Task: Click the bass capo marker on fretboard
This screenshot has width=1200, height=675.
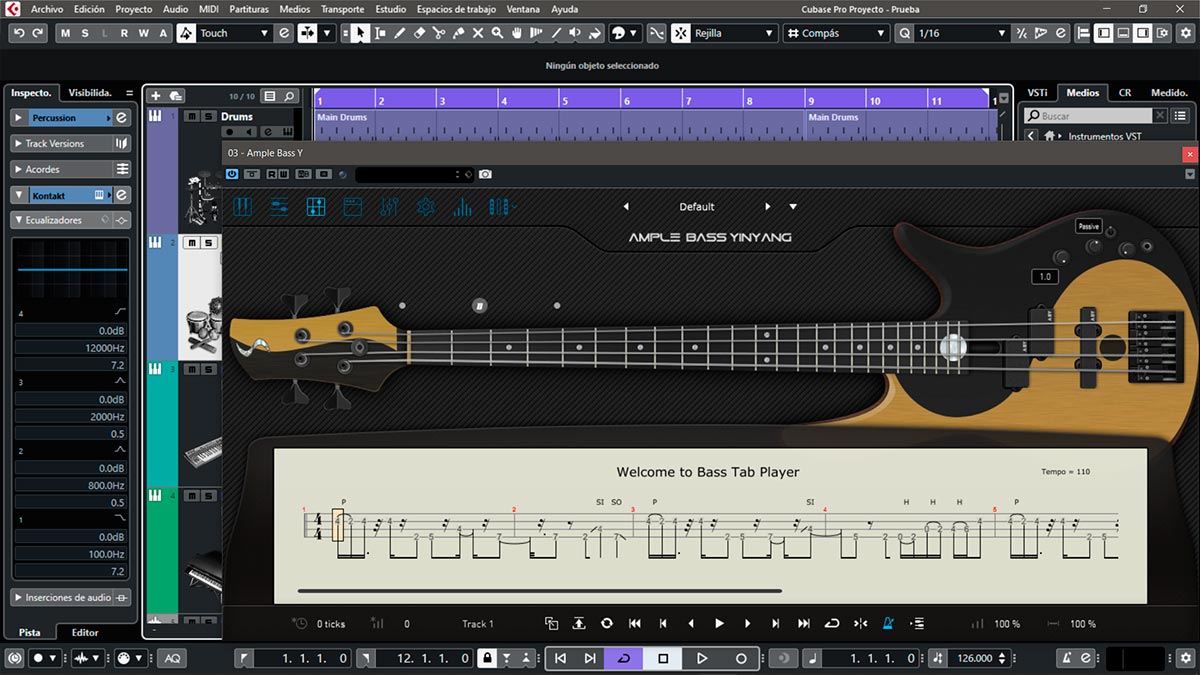Action: [x=953, y=347]
